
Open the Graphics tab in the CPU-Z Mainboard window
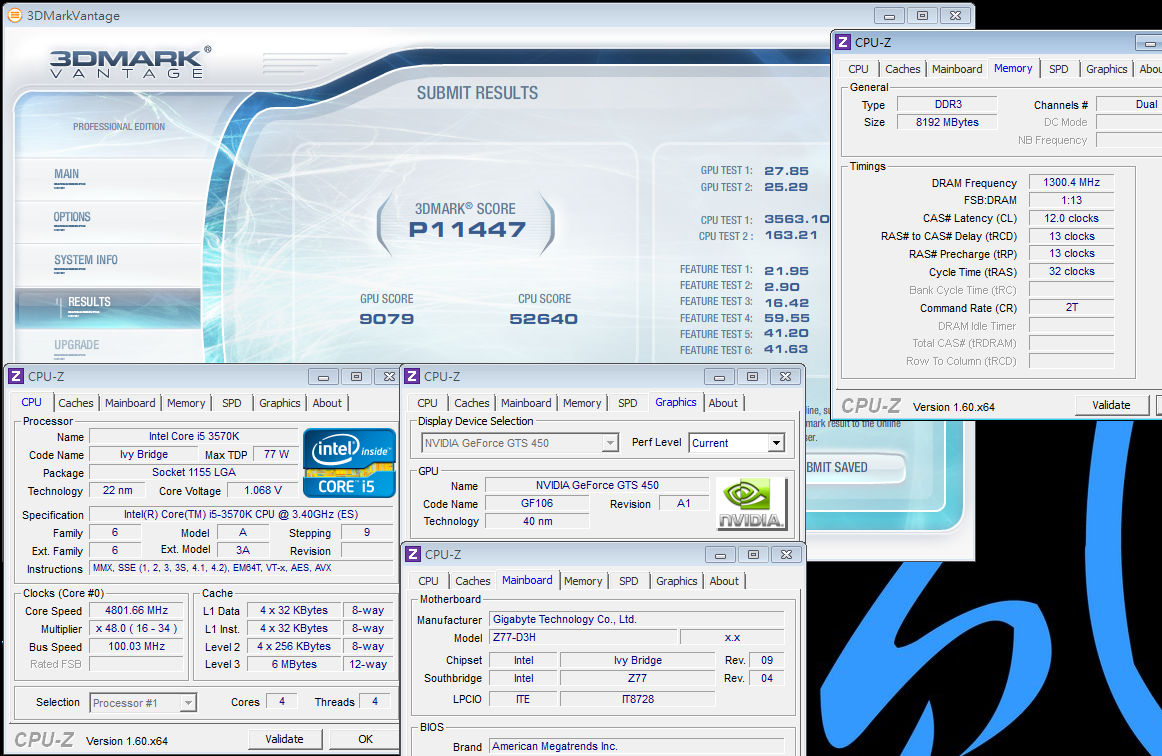point(677,581)
